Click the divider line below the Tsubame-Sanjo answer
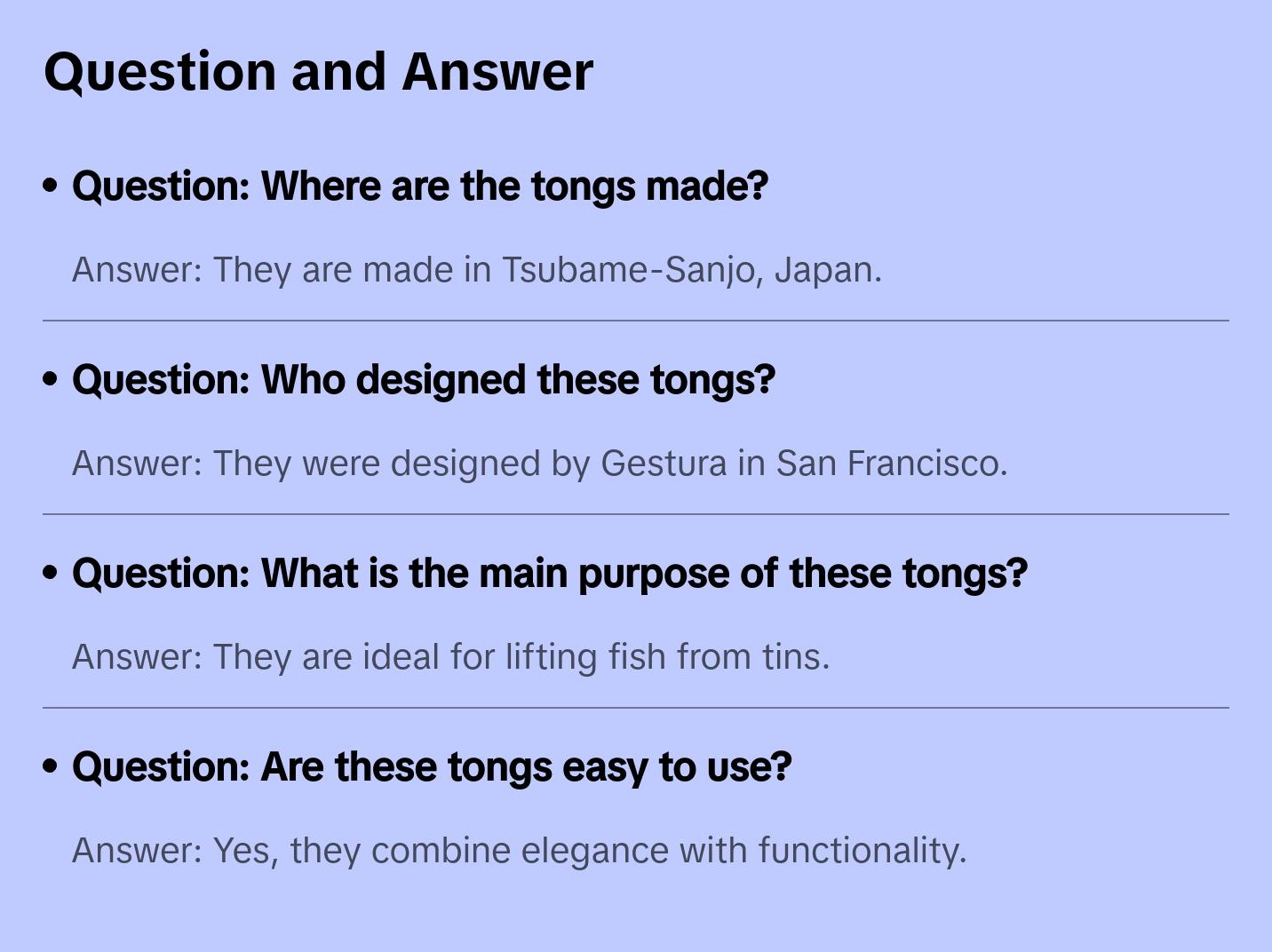The height and width of the screenshot is (952, 1272). 636,321
